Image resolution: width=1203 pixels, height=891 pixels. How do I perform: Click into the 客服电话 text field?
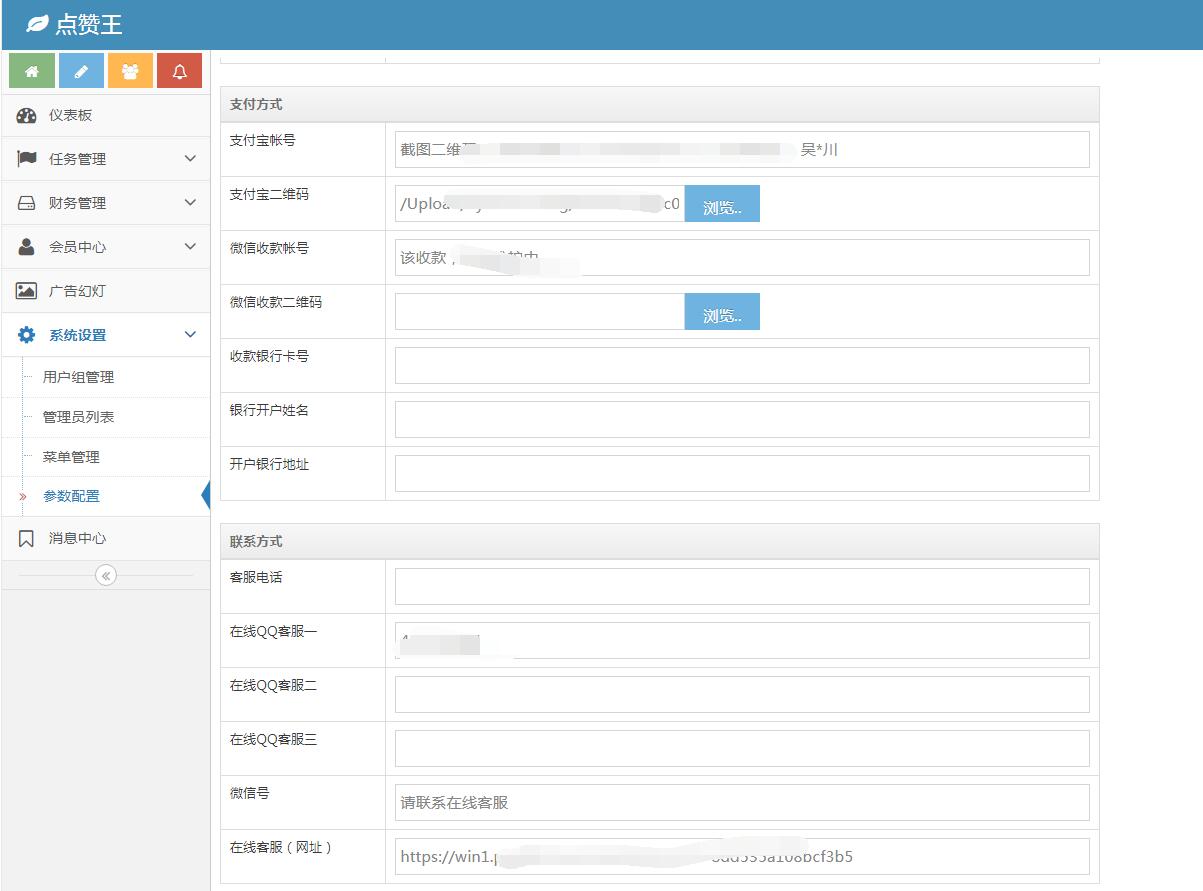pos(741,587)
